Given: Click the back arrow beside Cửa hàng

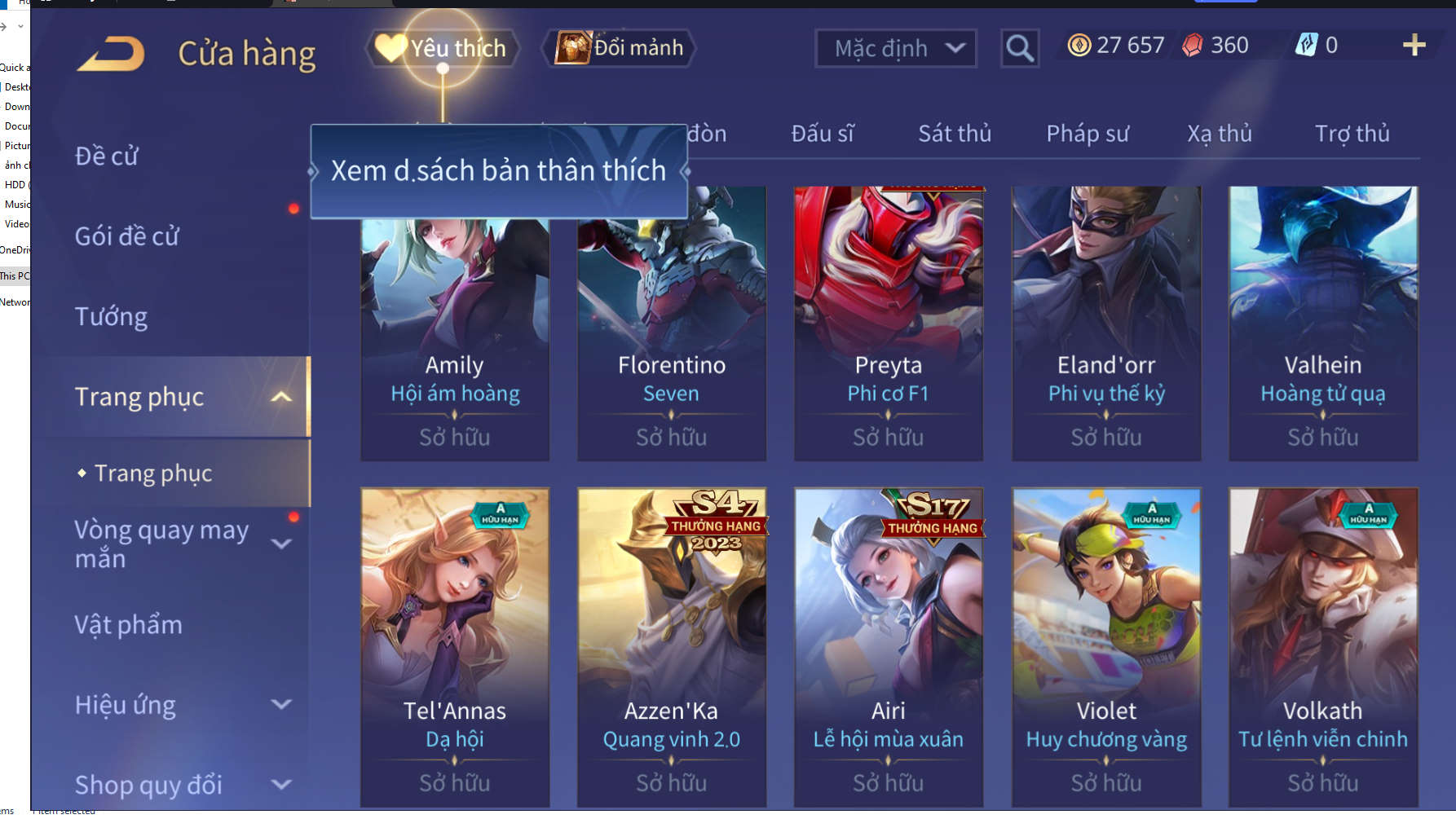Looking at the screenshot, I should 112,54.
